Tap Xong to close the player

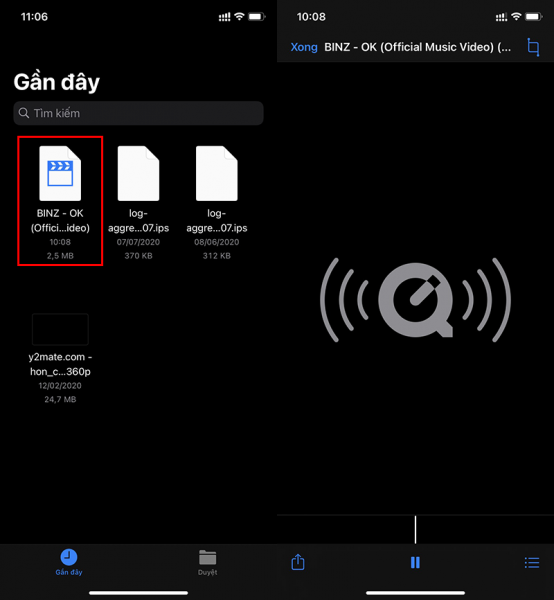pyautogui.click(x=304, y=47)
